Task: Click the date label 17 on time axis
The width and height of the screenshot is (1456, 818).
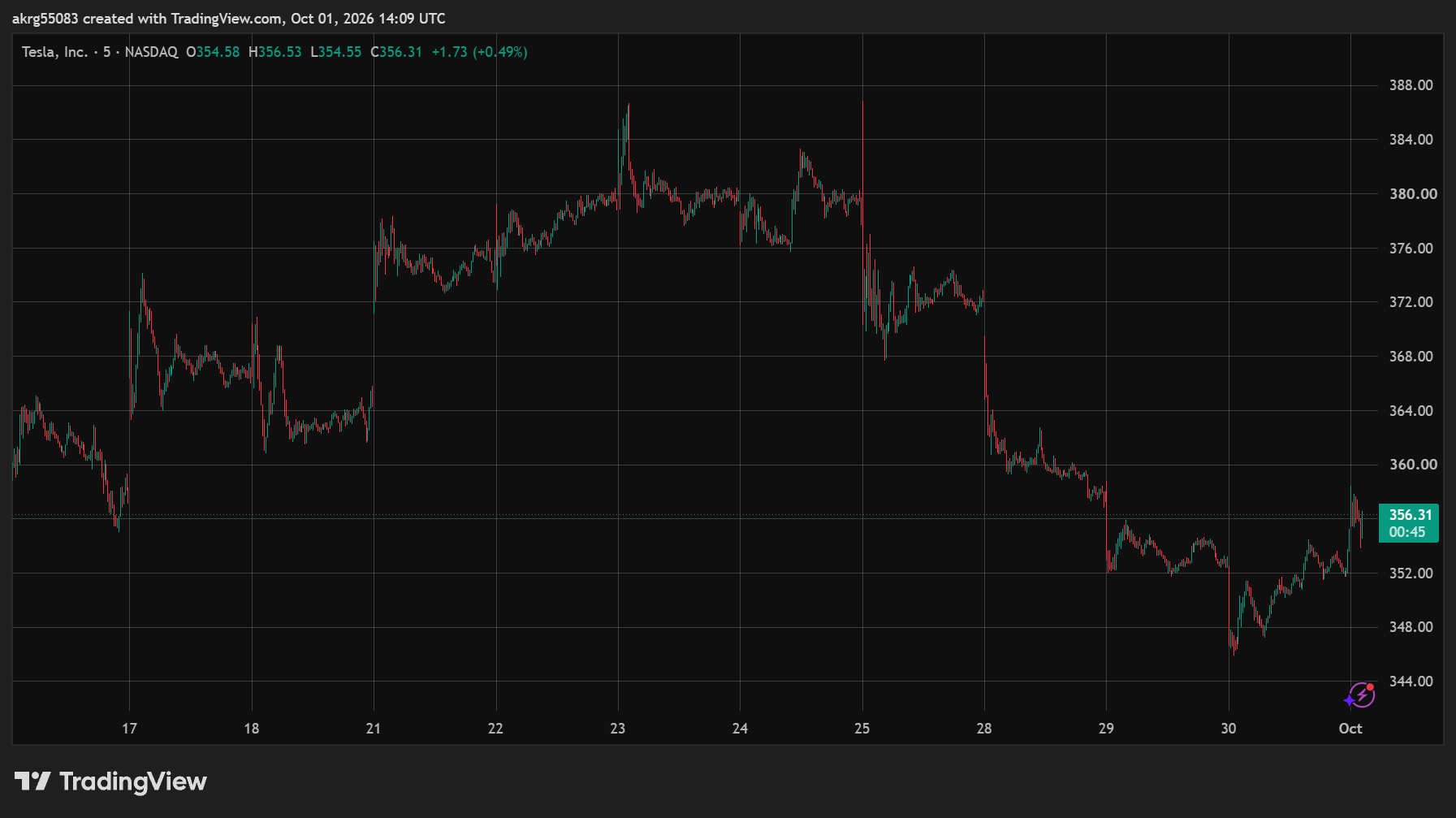Action: [x=129, y=729]
